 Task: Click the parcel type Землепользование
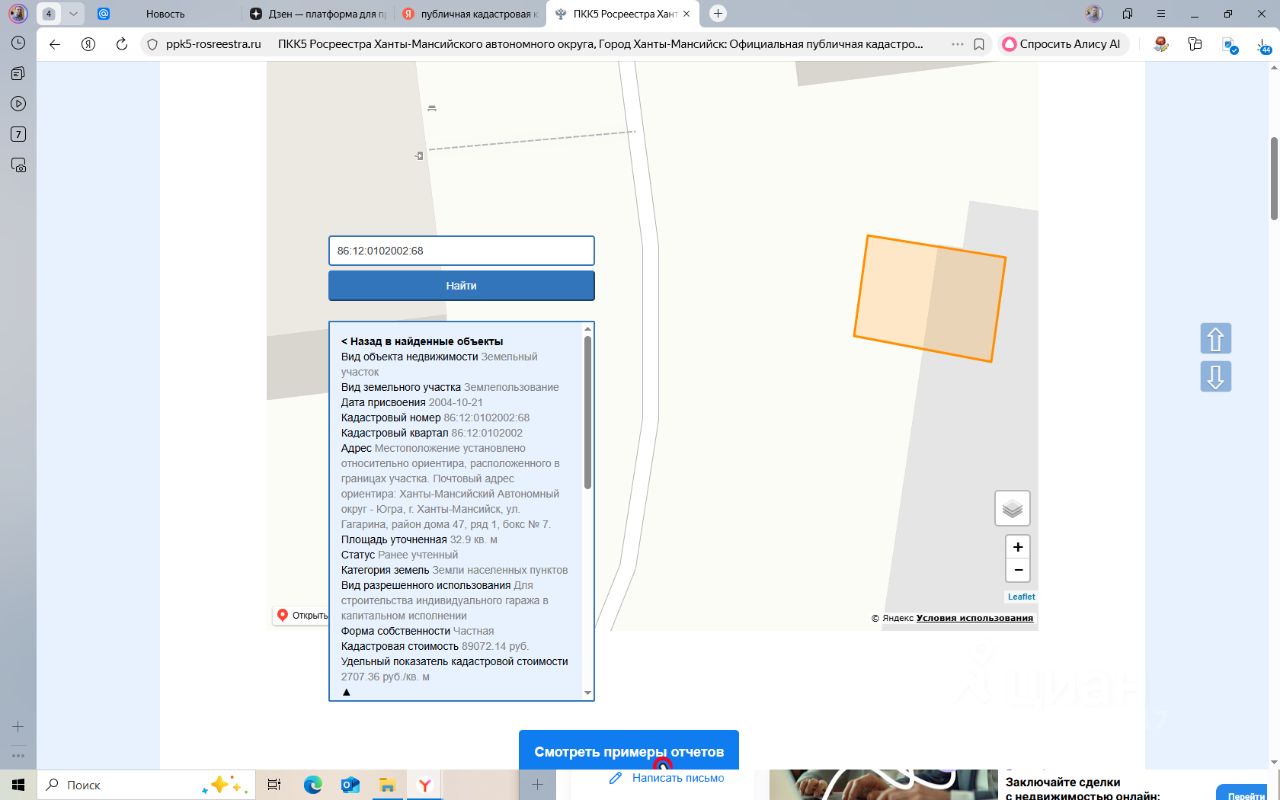point(511,387)
